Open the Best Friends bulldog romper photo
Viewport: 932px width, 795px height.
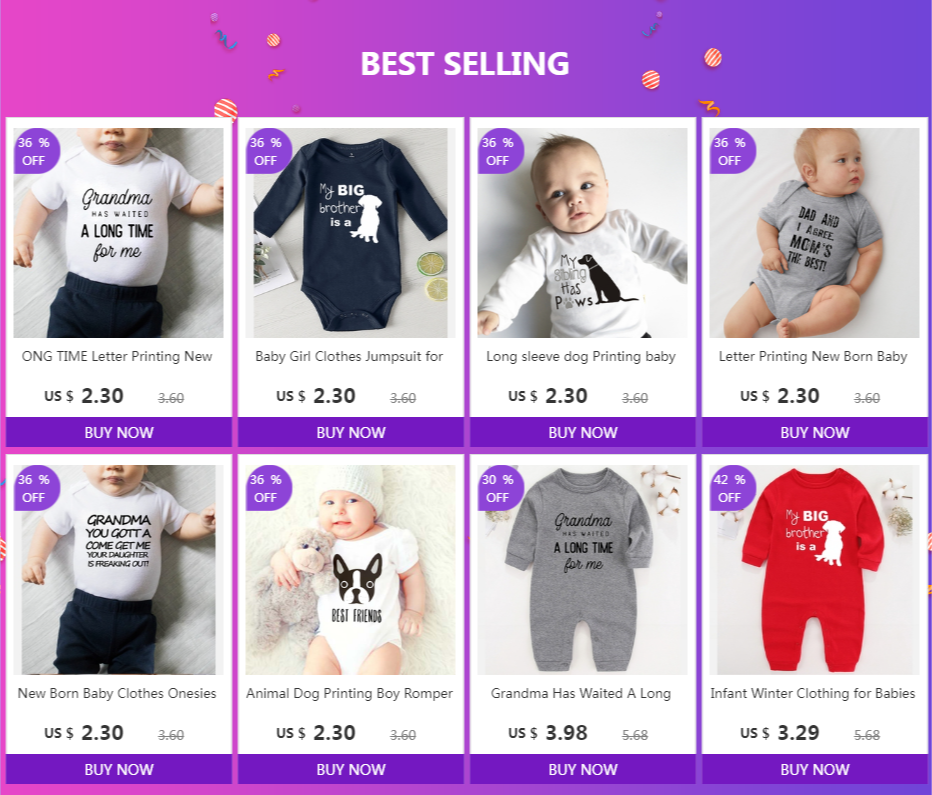pyautogui.click(x=351, y=570)
